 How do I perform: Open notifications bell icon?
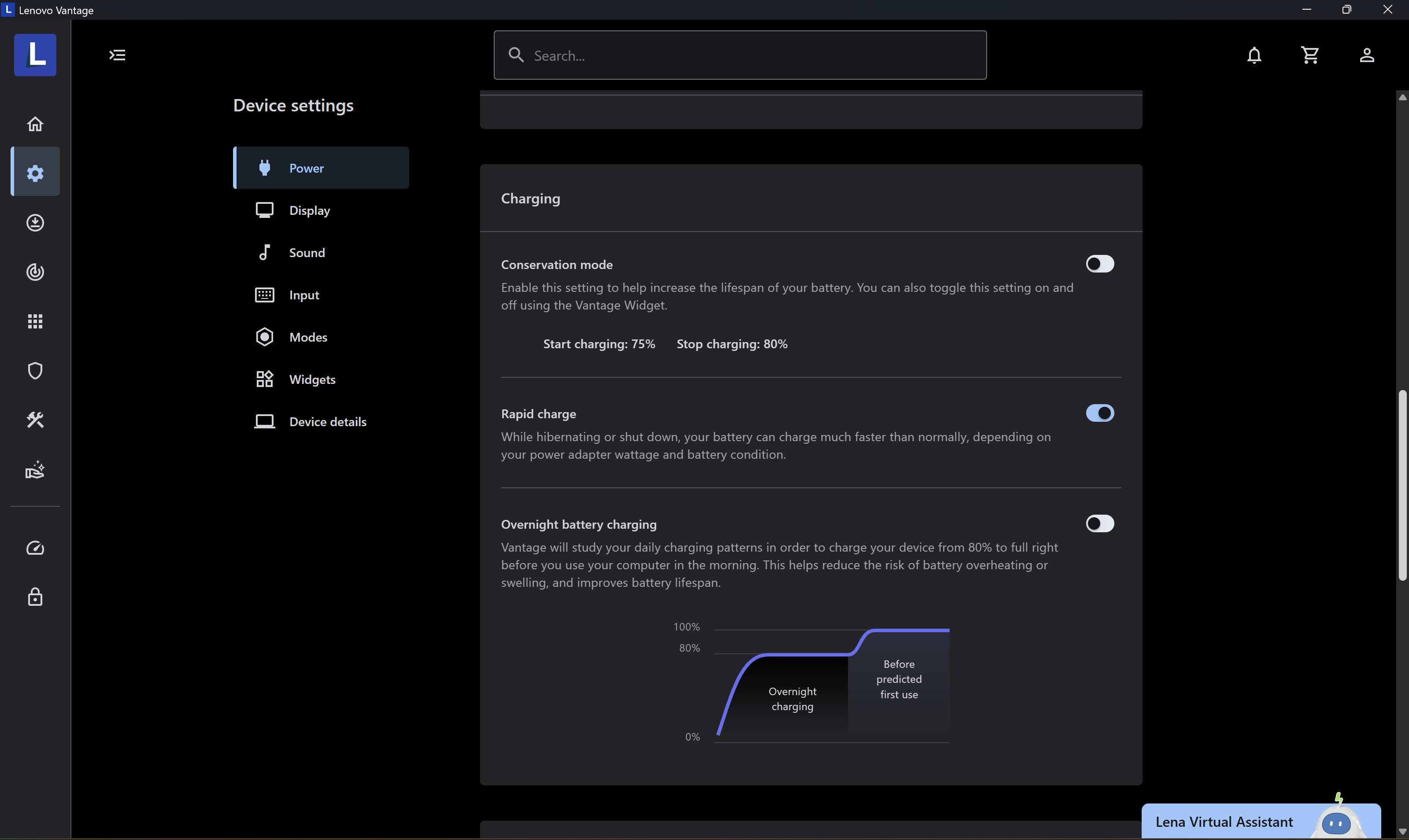pyautogui.click(x=1254, y=55)
